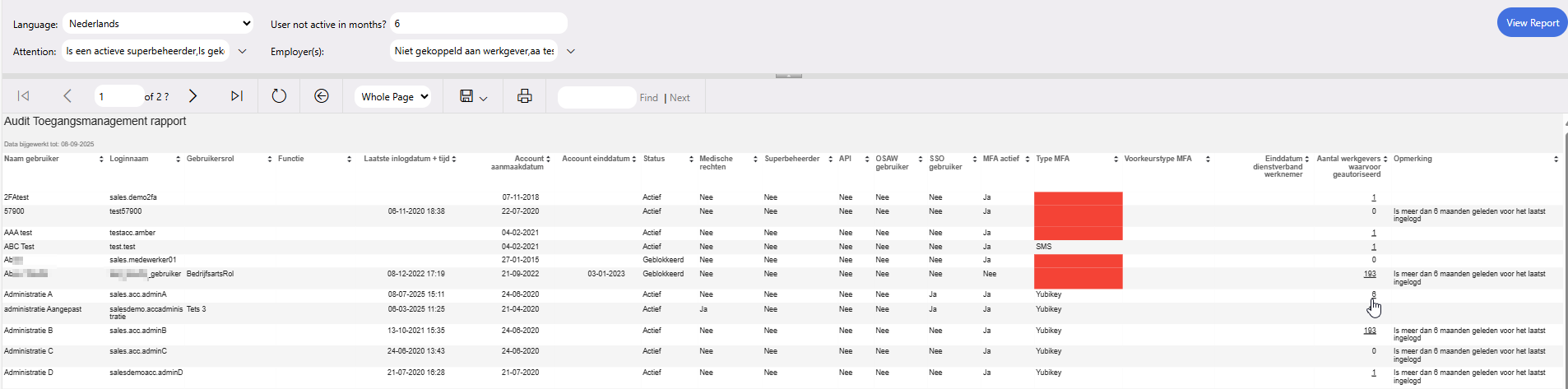Viewport: 1568px width, 389px height.
Task: Select user Administratie A
Action: pos(28,294)
